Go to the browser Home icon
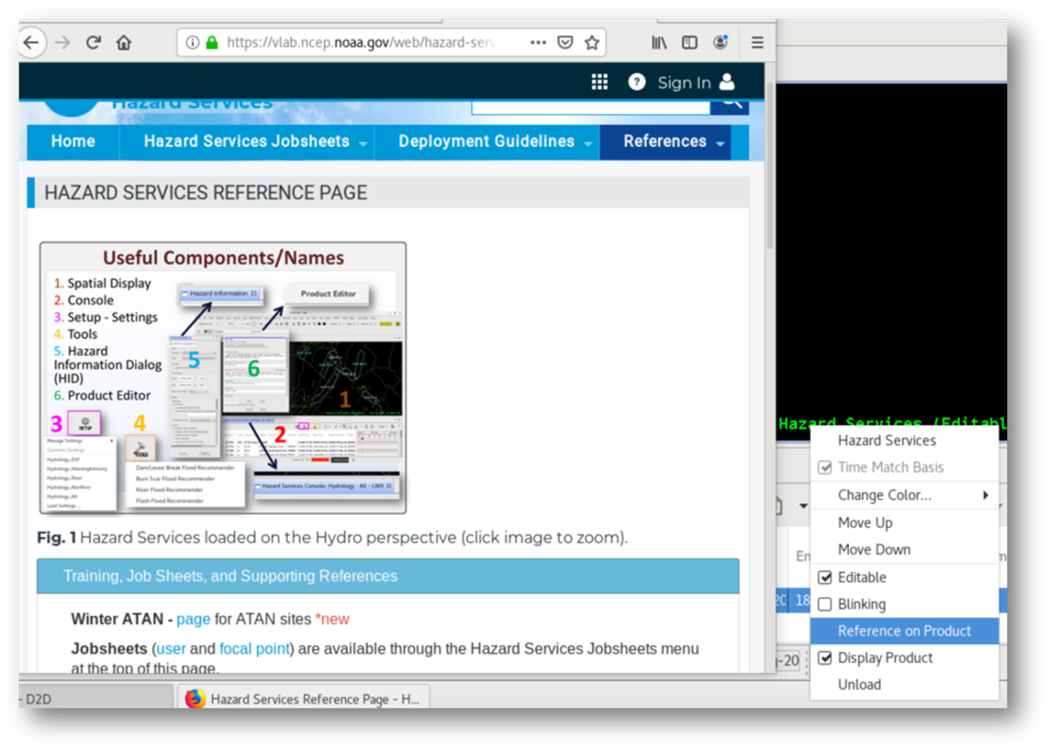 pyautogui.click(x=124, y=43)
